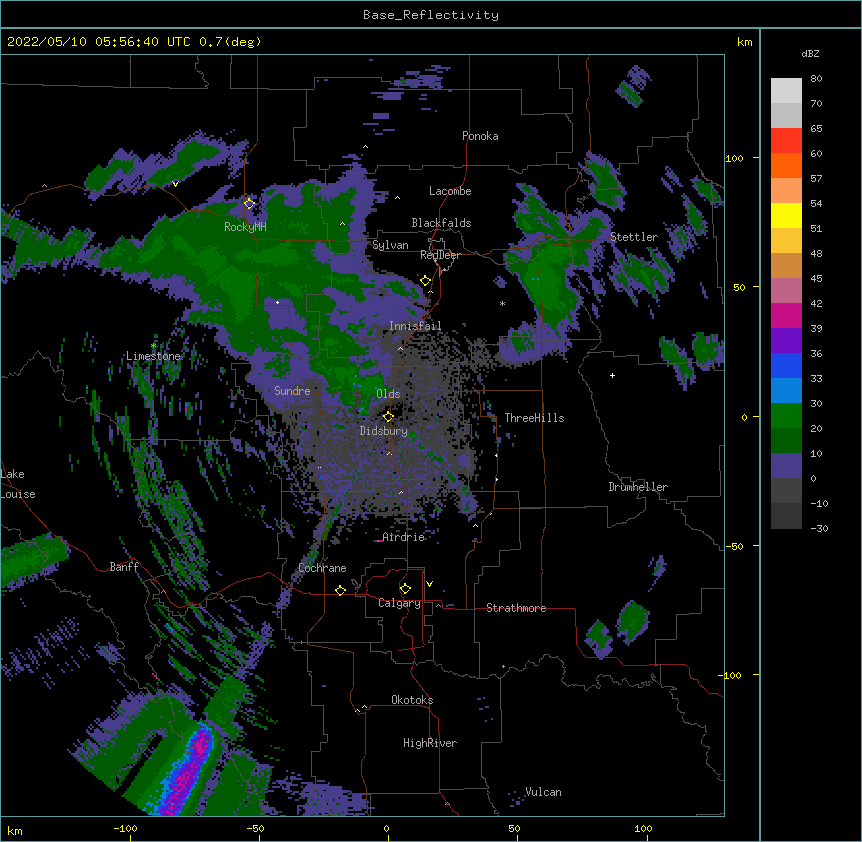Click the green 30 dBZ legend swatch
Screen dimensions: 862x842
tap(786, 415)
